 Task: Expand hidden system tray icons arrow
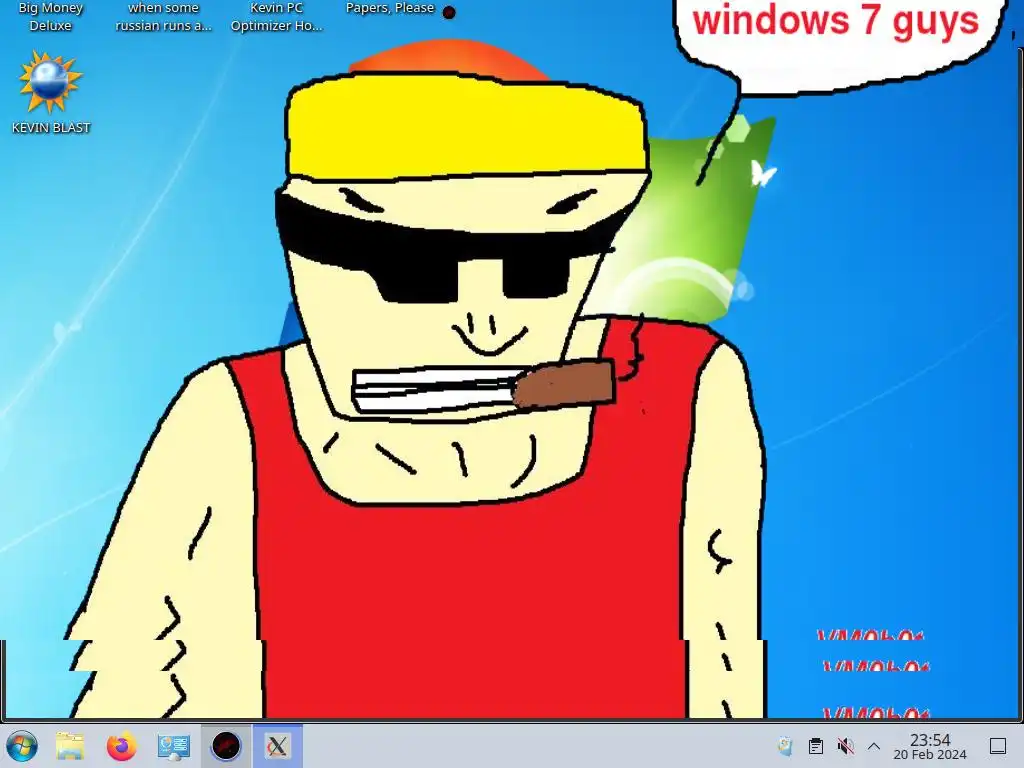[x=874, y=746]
